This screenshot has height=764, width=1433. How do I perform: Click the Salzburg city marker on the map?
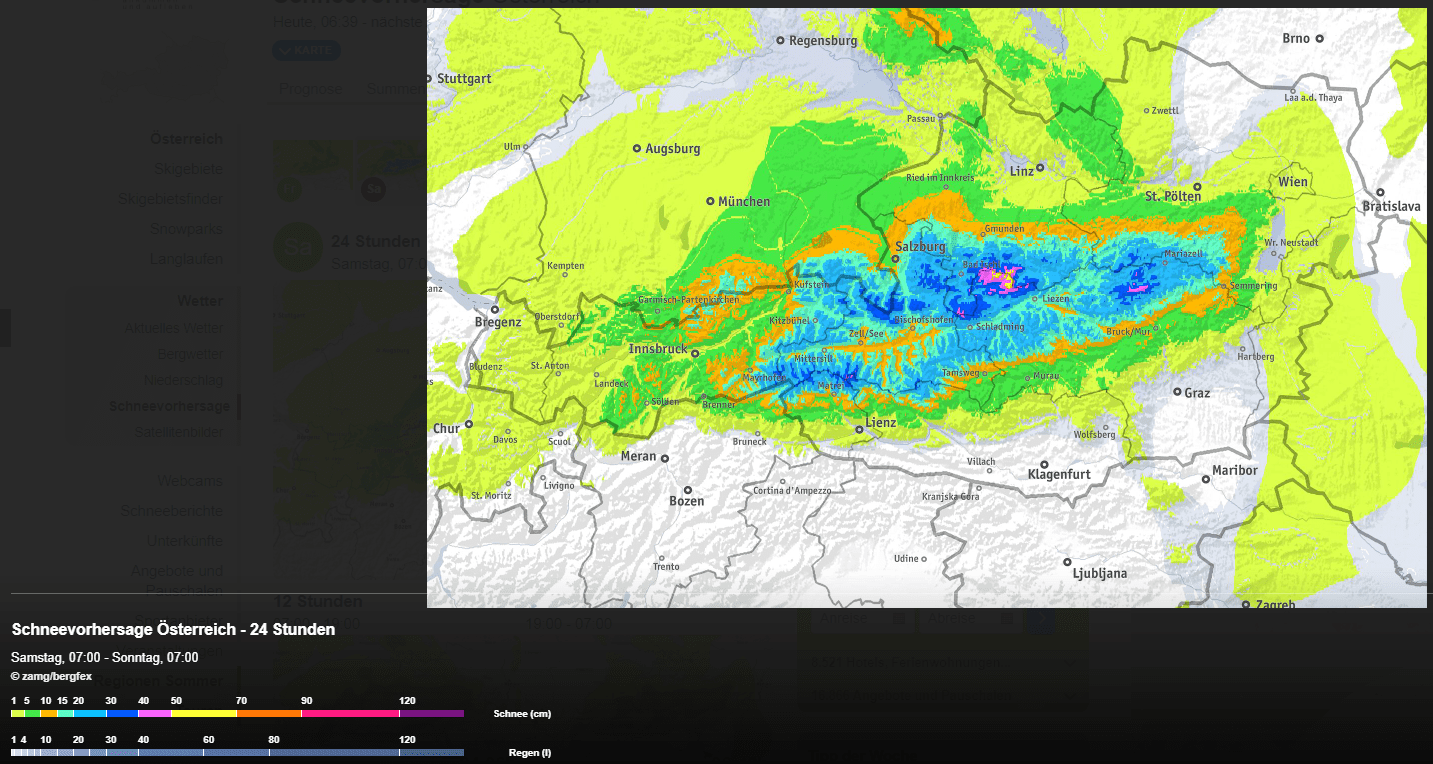tap(895, 259)
